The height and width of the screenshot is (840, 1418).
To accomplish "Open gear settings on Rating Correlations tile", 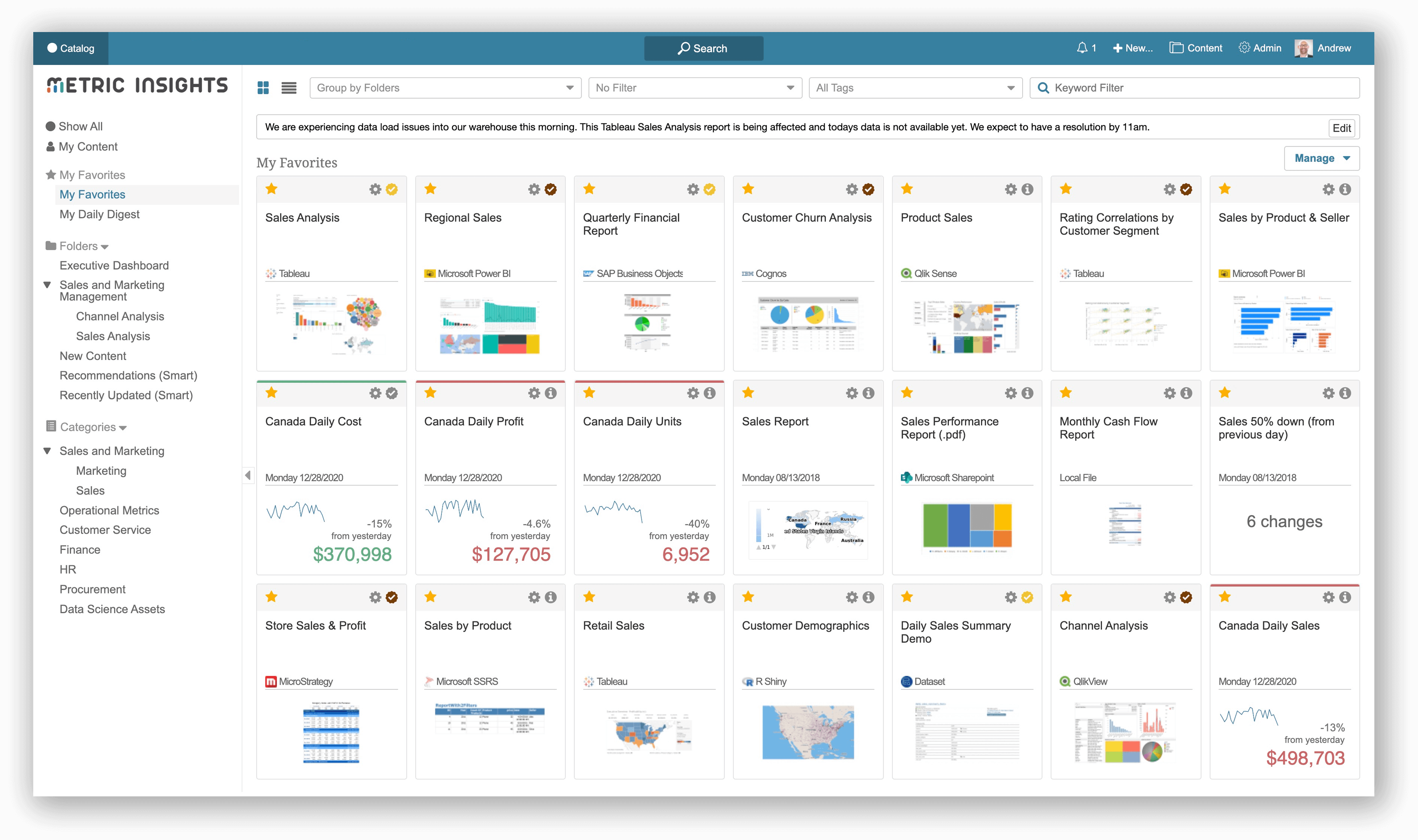I will [x=1170, y=189].
